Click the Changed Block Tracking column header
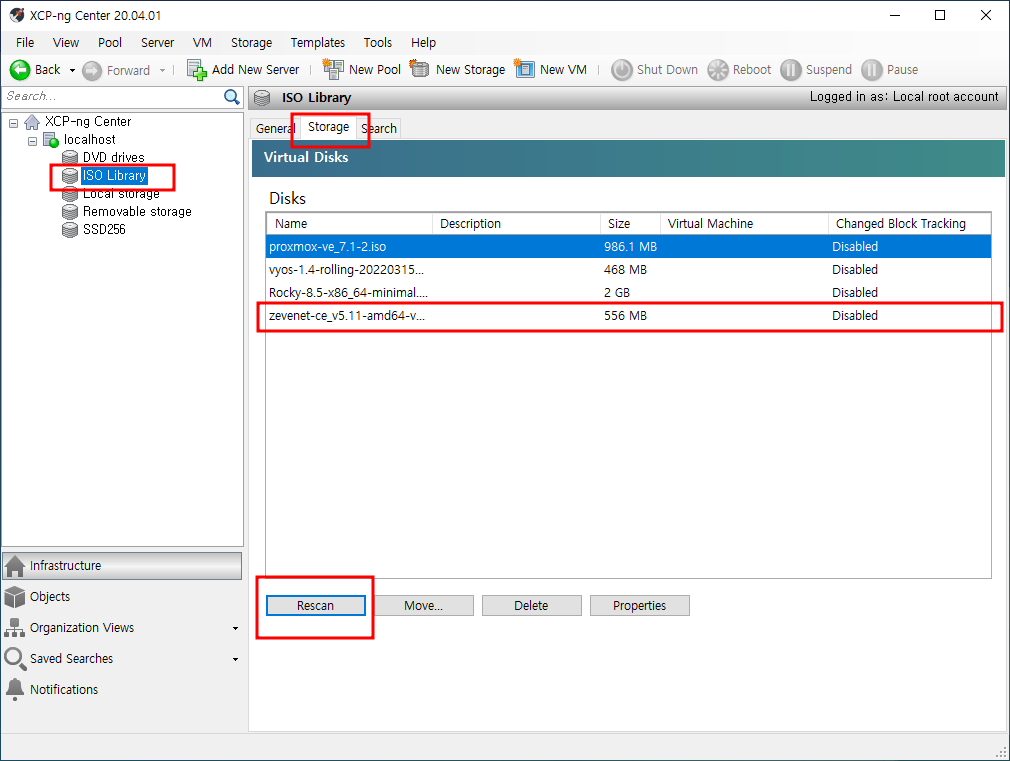The height and width of the screenshot is (761, 1010). coord(909,224)
